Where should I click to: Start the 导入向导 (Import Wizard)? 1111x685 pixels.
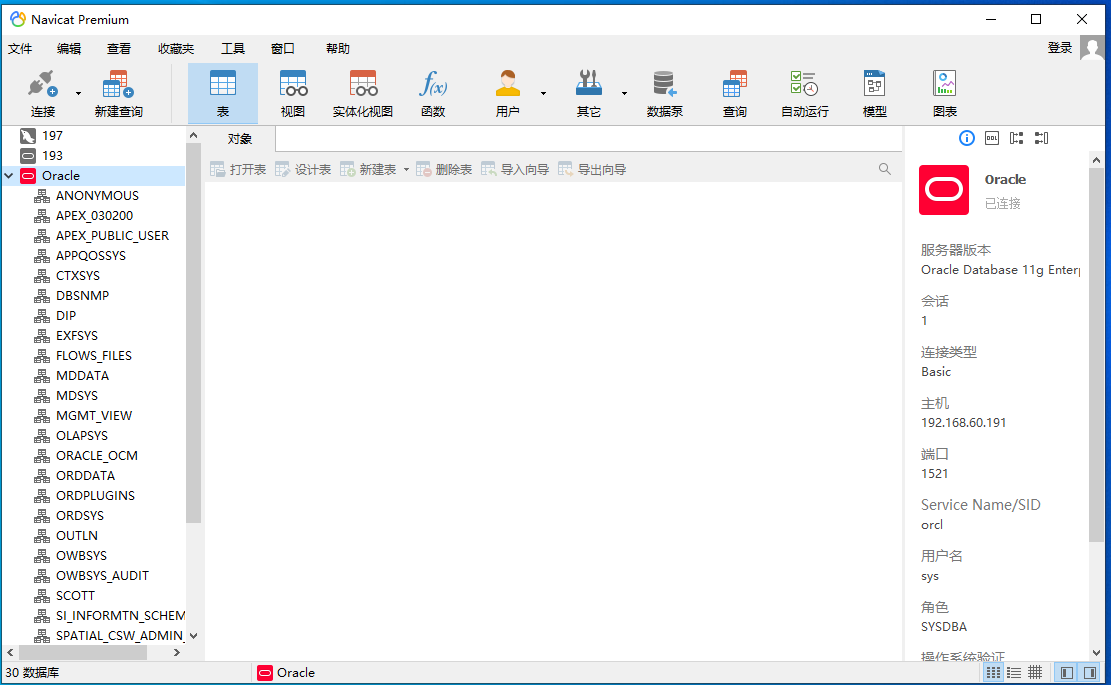point(524,169)
